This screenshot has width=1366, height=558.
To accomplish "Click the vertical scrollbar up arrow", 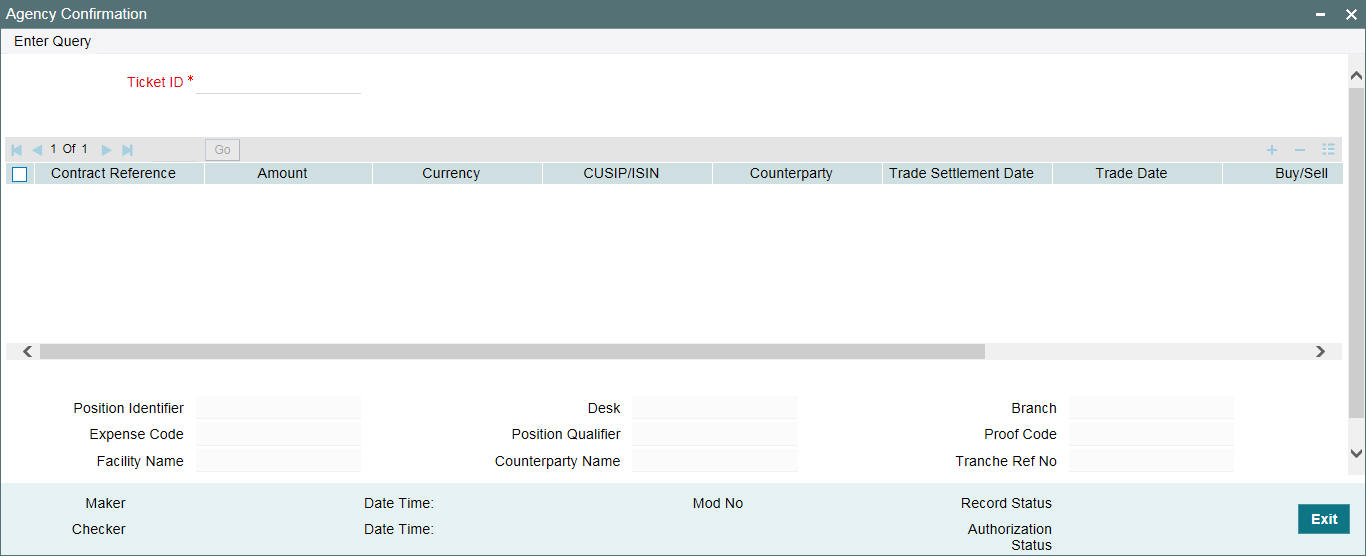I will [1357, 75].
